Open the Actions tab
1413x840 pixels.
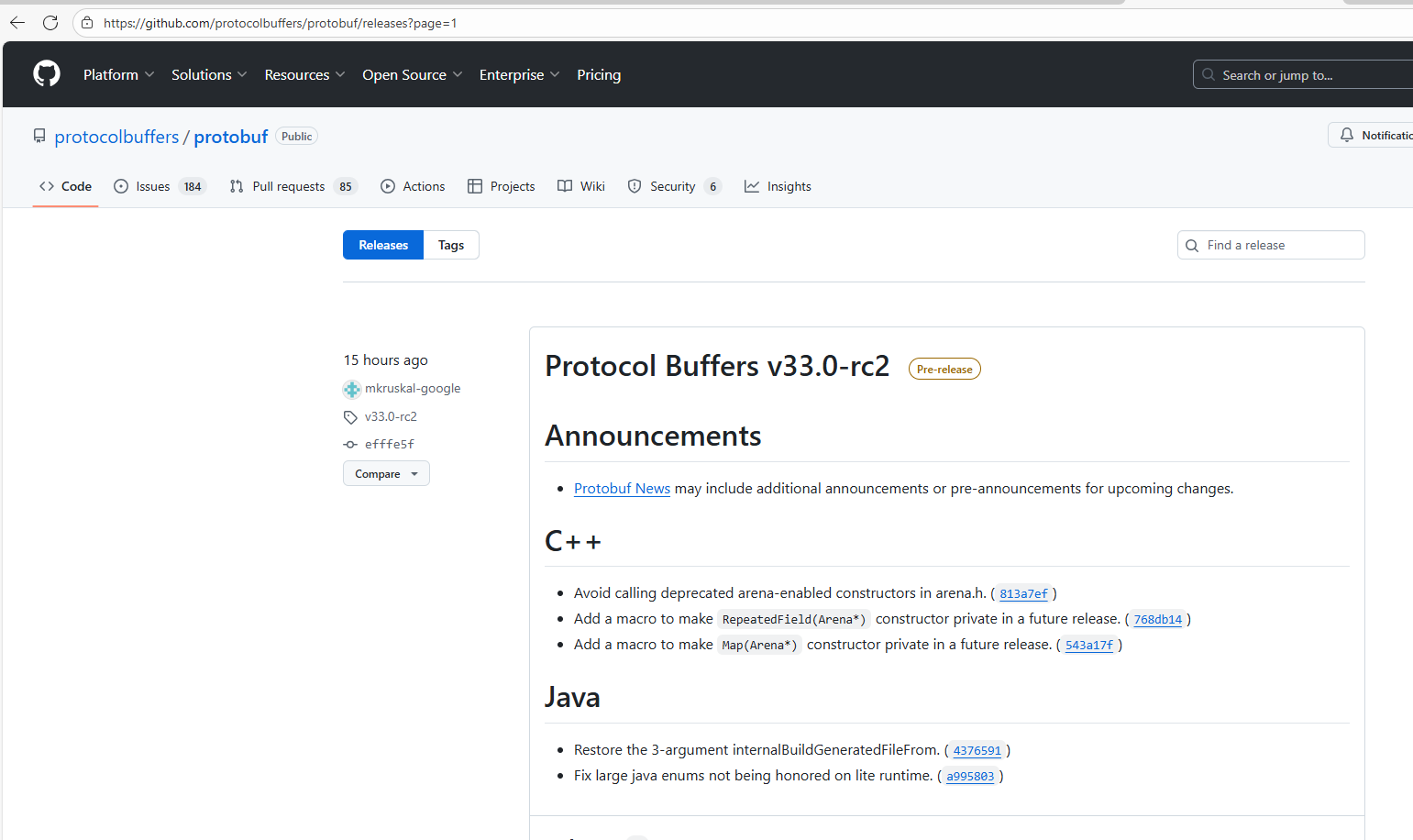pyautogui.click(x=413, y=186)
